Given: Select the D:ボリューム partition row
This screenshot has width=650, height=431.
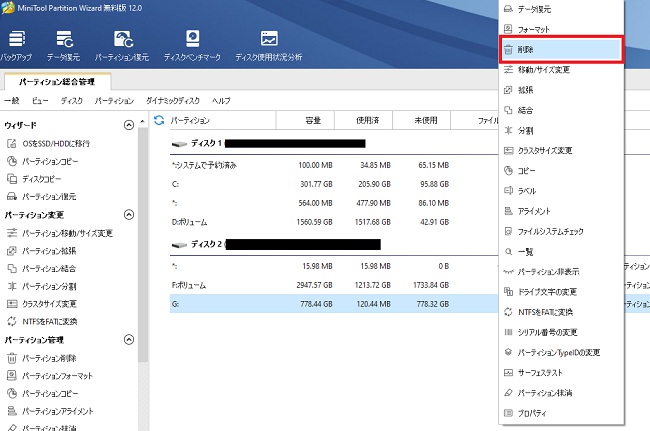Looking at the screenshot, I should tap(334, 222).
